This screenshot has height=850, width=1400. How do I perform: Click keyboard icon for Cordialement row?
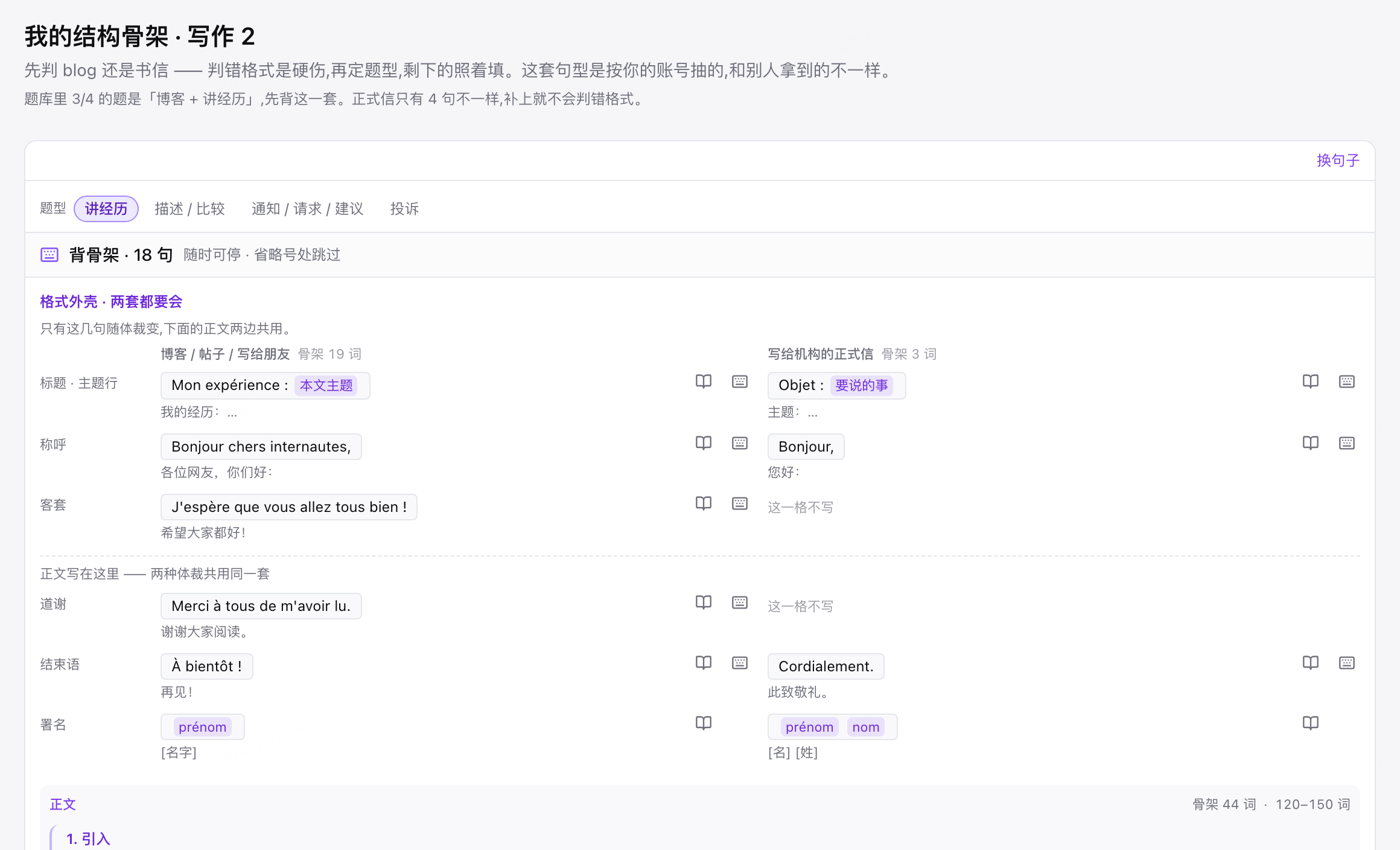pos(1347,663)
